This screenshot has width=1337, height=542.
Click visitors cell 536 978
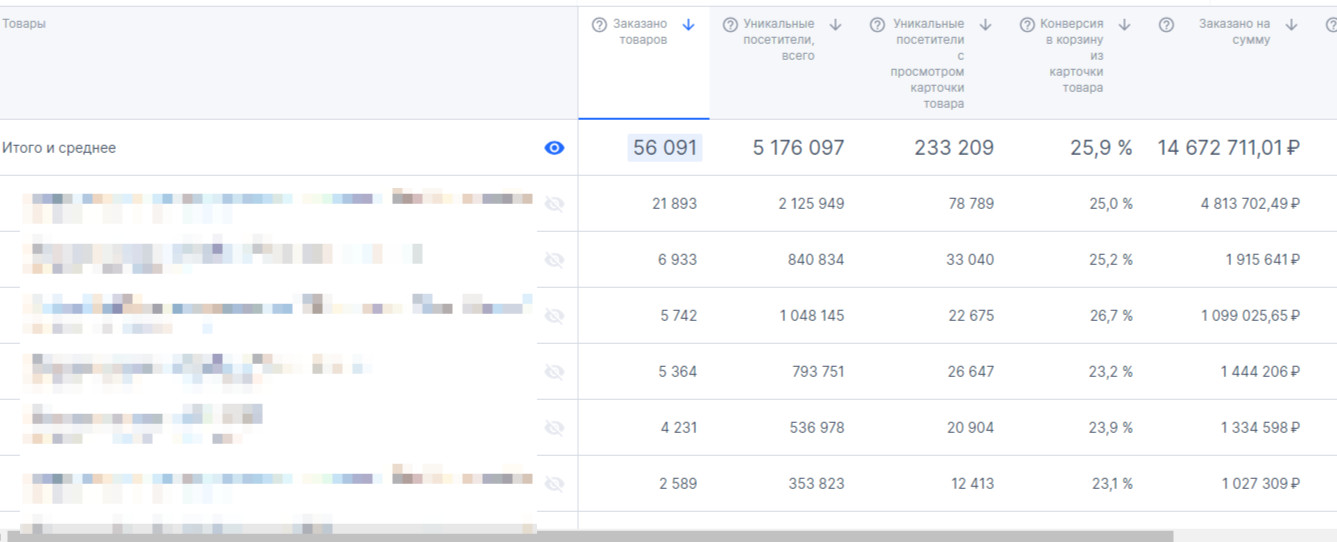point(816,428)
